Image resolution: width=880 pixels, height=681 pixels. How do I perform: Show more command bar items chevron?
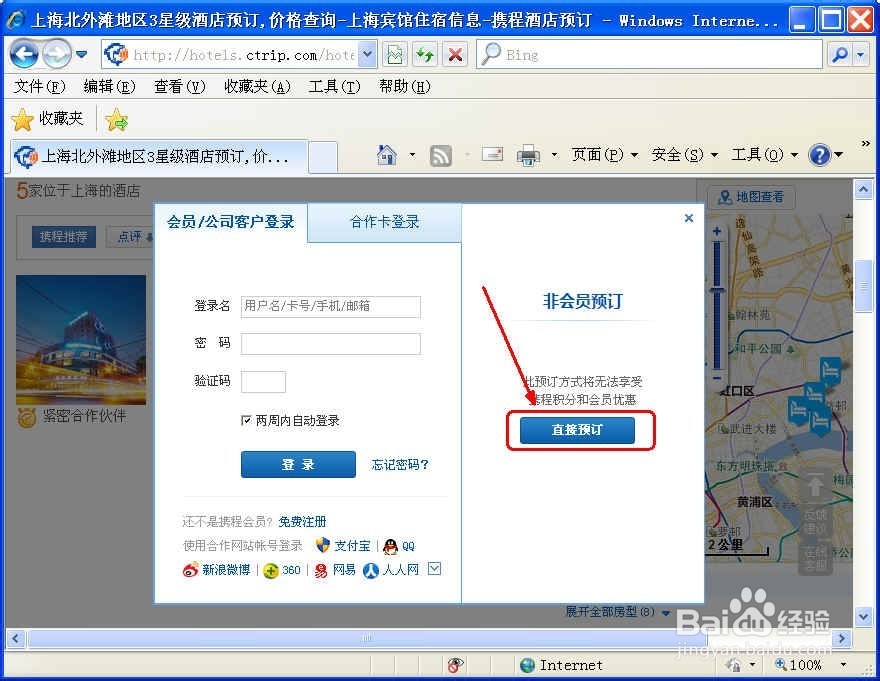coord(865,144)
